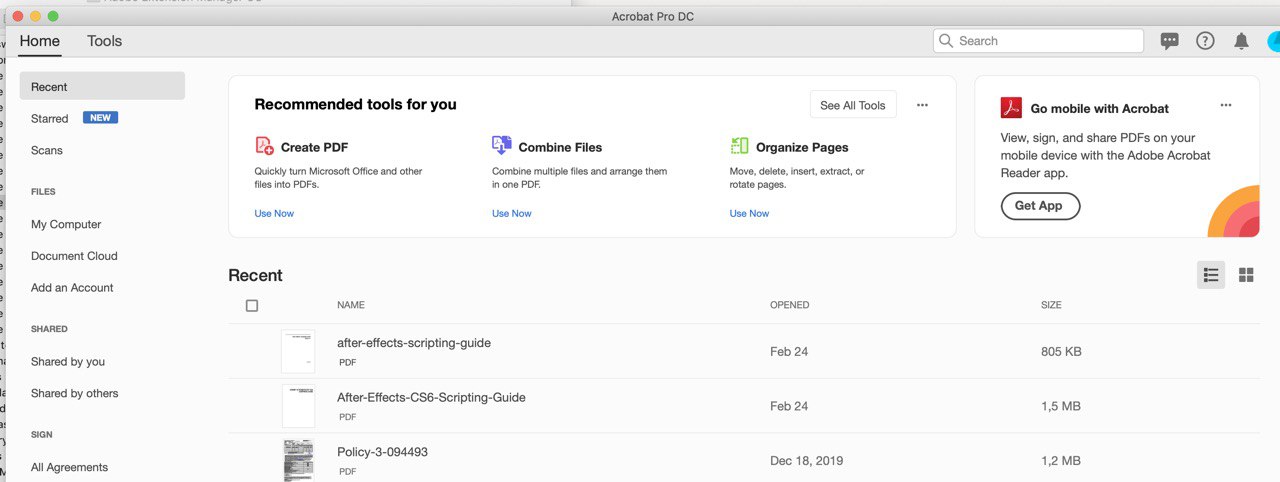This screenshot has width=1280, height=482.
Task: Select Add an Account
Action: tap(72, 288)
